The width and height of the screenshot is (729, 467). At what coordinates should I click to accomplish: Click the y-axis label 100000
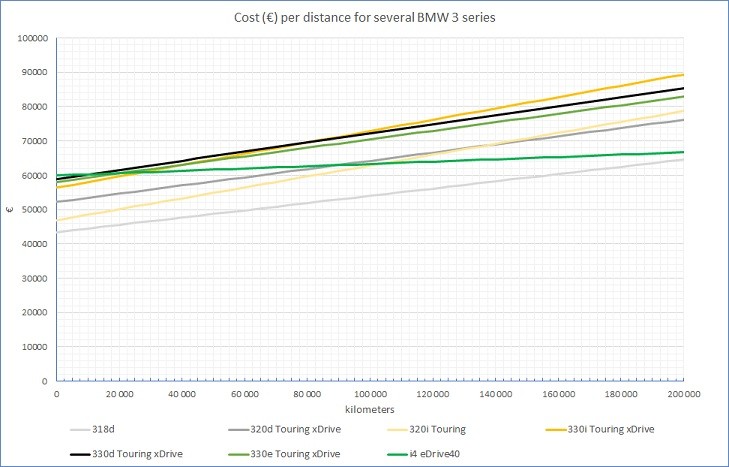[x=33, y=38]
